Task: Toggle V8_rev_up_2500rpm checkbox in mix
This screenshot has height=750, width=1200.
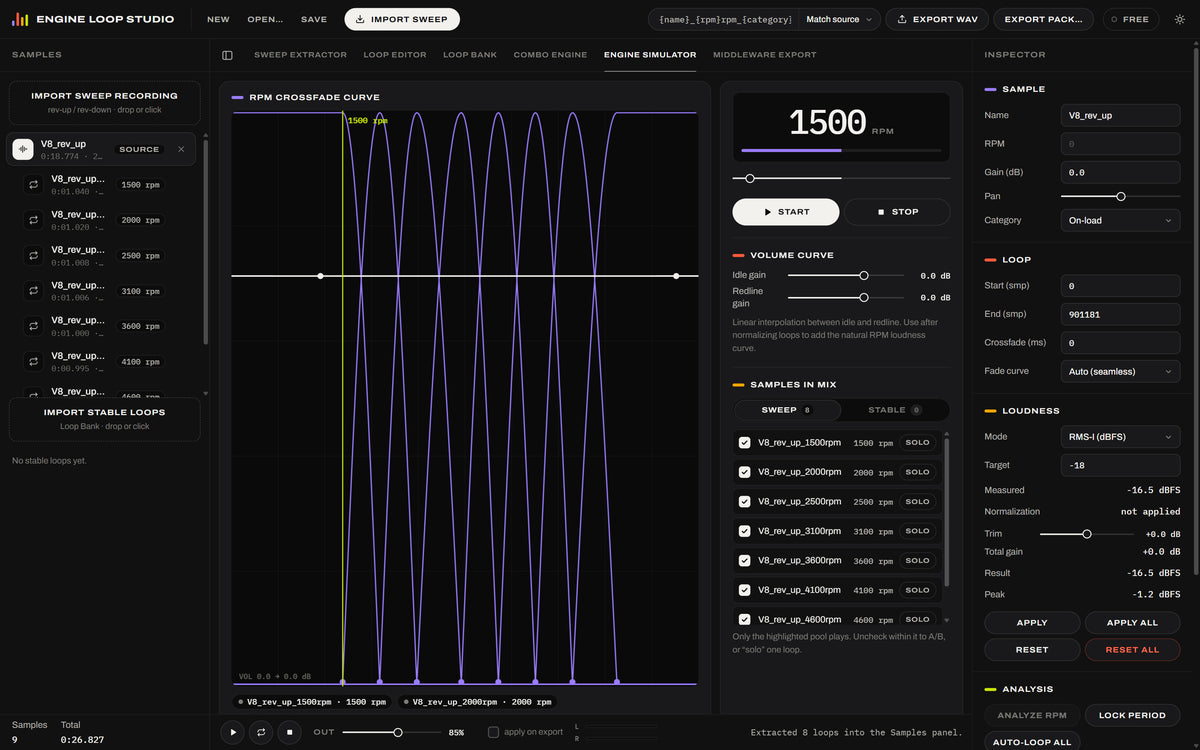Action: click(744, 502)
